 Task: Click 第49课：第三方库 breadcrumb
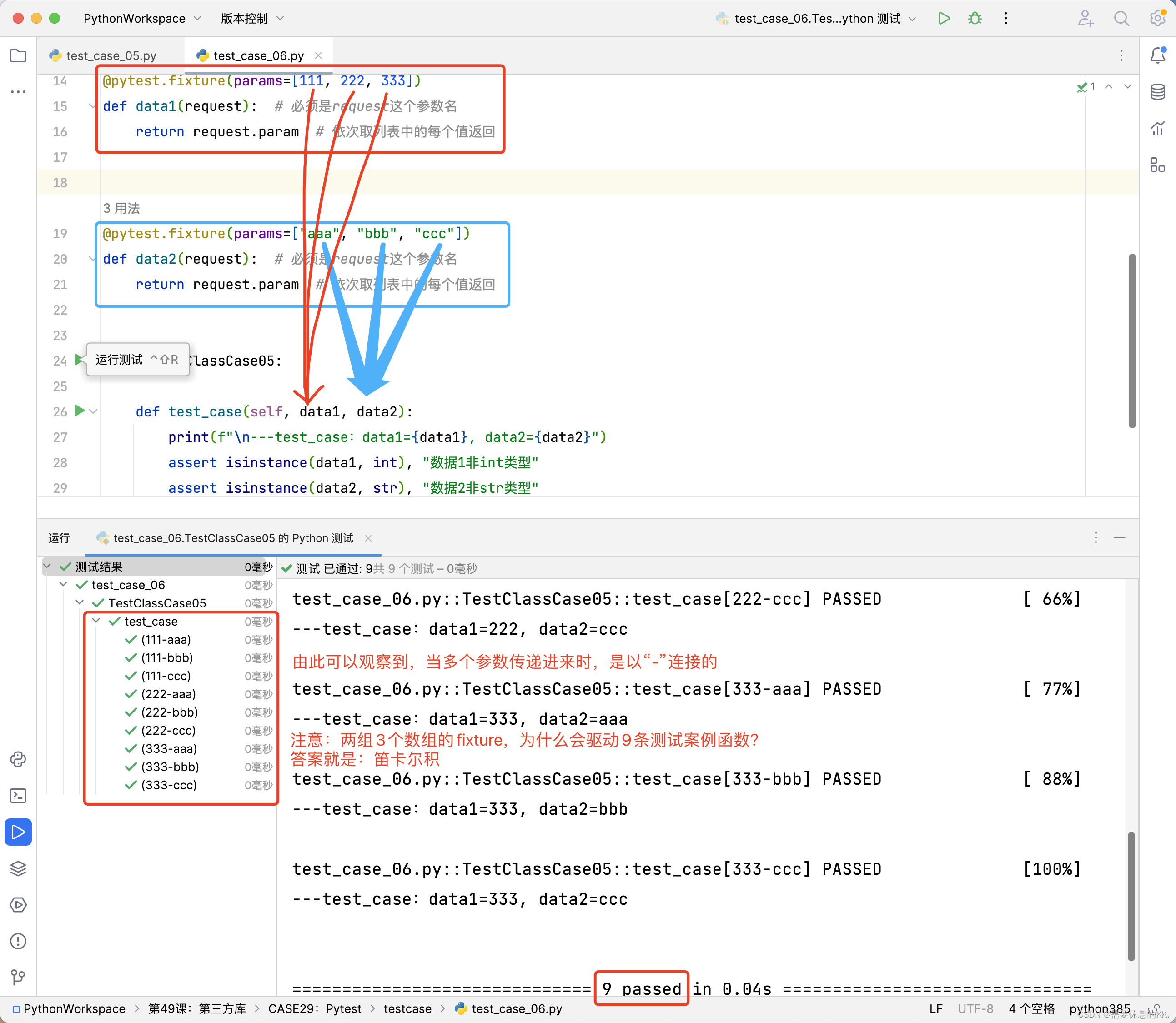point(196,1009)
